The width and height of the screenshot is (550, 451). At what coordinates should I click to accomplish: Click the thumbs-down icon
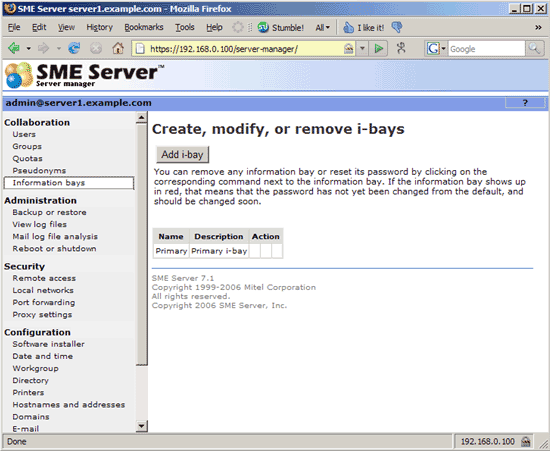(x=397, y=27)
